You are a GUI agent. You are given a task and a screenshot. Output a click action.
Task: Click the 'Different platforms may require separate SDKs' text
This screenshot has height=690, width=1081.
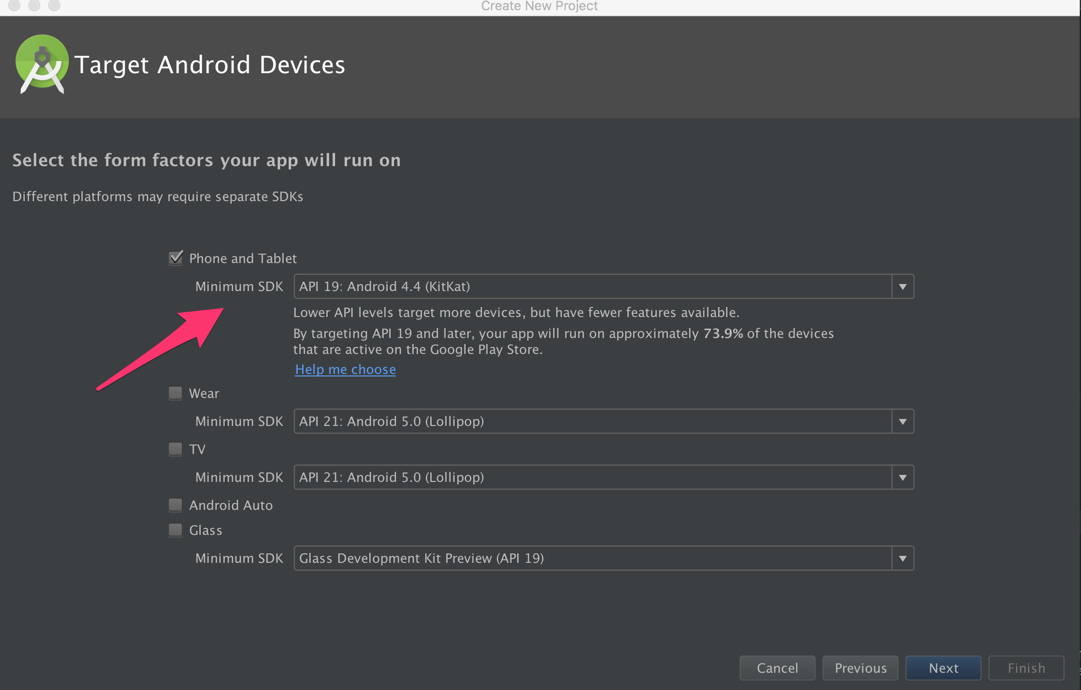[x=158, y=197]
